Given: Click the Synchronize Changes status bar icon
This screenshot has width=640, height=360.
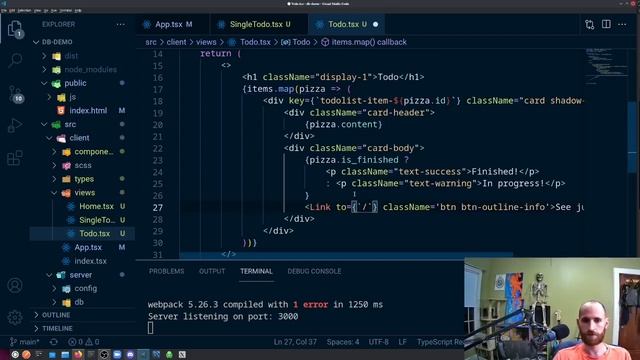Looking at the screenshot, I should [53, 342].
